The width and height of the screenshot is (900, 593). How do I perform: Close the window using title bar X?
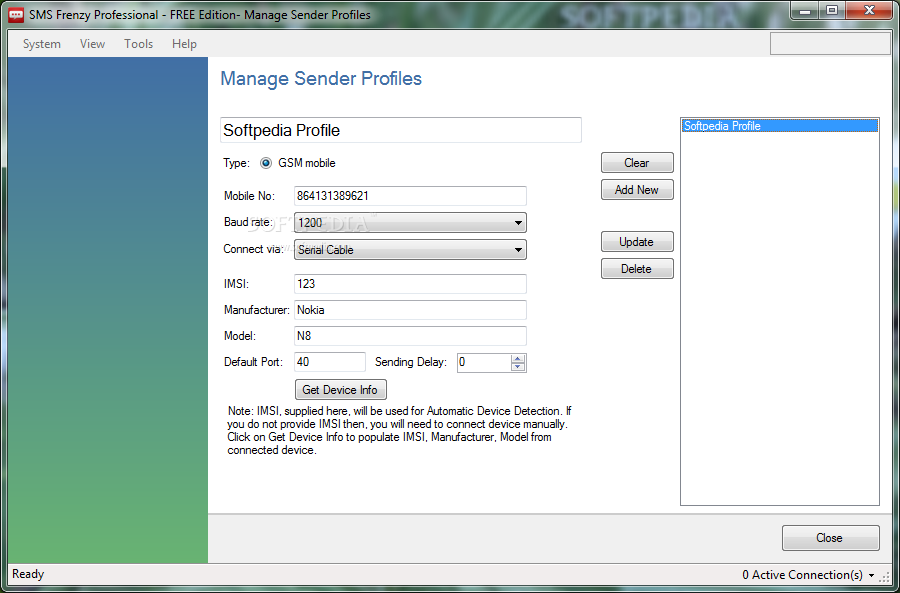click(x=870, y=10)
